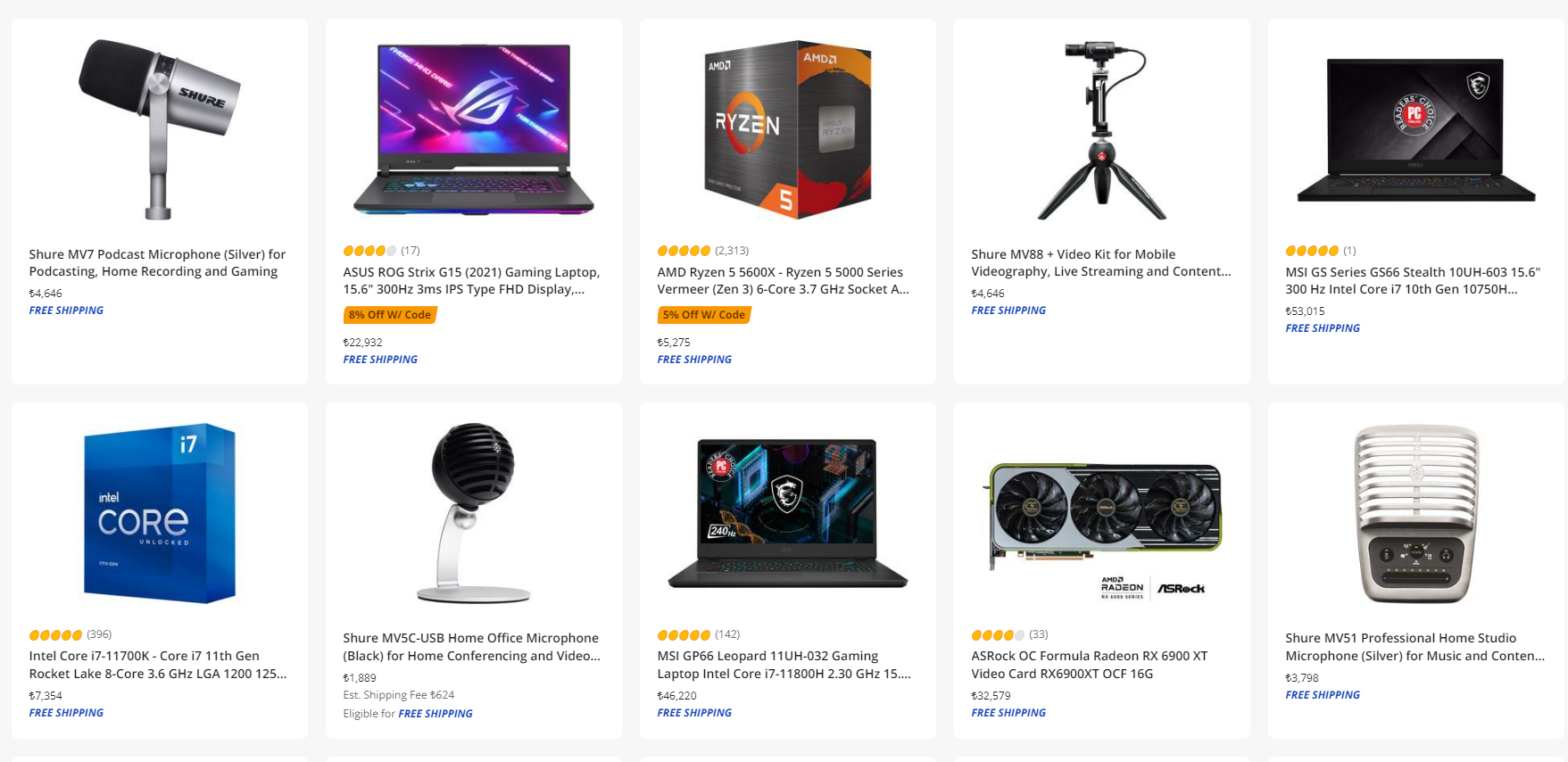The image size is (1568, 762).
Task: Open the Shure MV88 video kit tripod image
Action: [x=1102, y=129]
